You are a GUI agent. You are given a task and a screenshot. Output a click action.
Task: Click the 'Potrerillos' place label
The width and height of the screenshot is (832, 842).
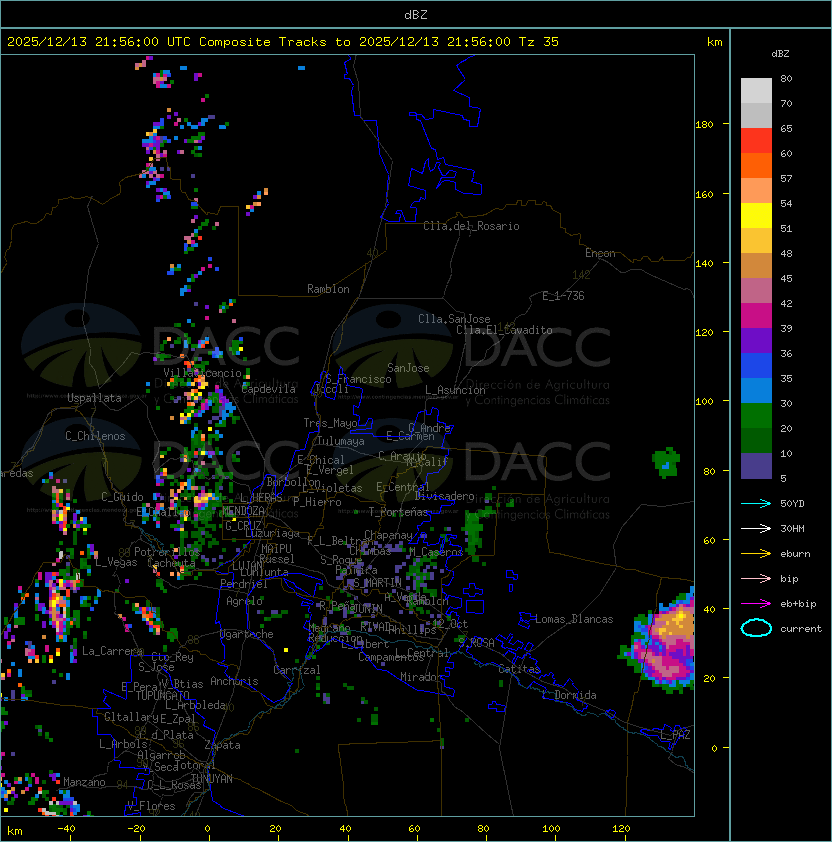click(x=167, y=552)
